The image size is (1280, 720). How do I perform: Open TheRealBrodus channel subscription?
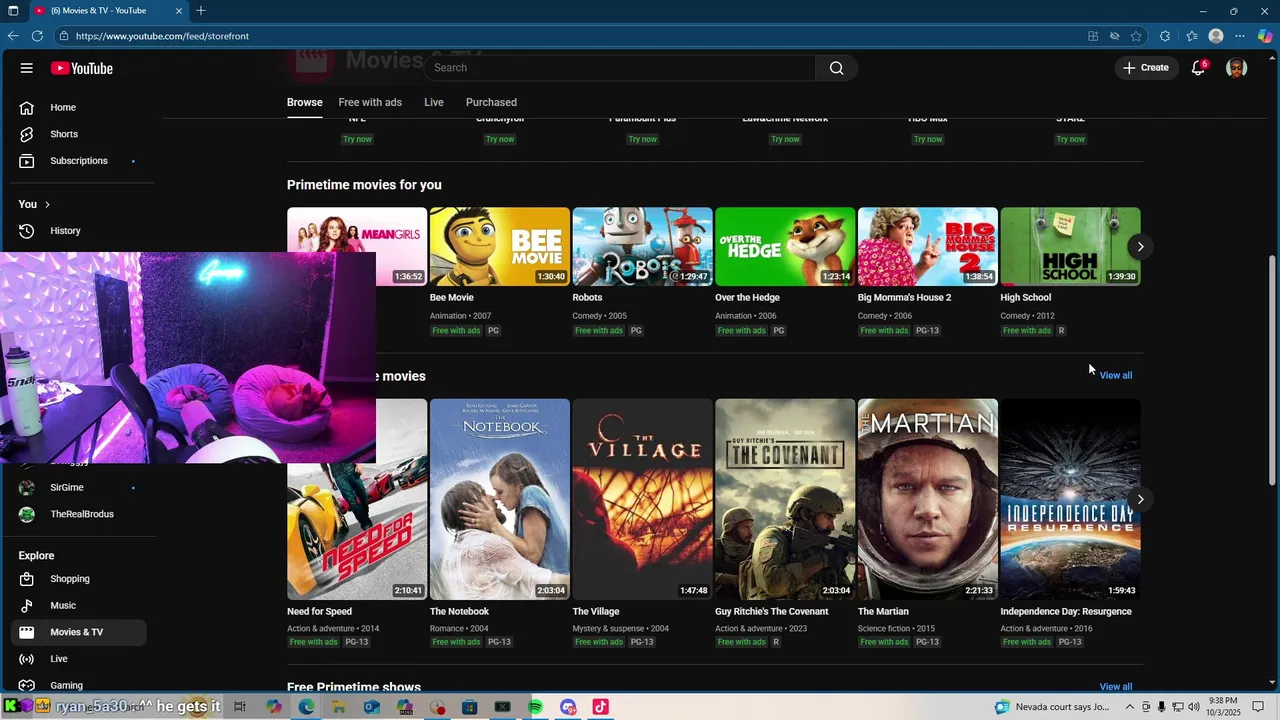click(x=78, y=514)
